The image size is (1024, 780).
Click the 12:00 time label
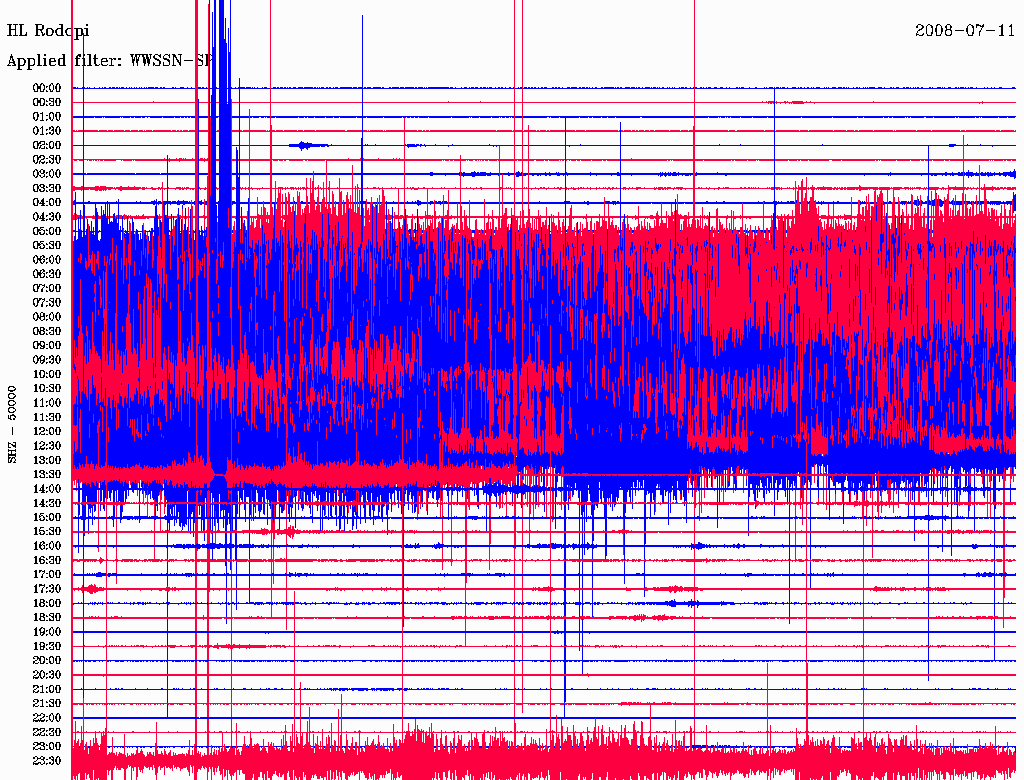(47, 431)
